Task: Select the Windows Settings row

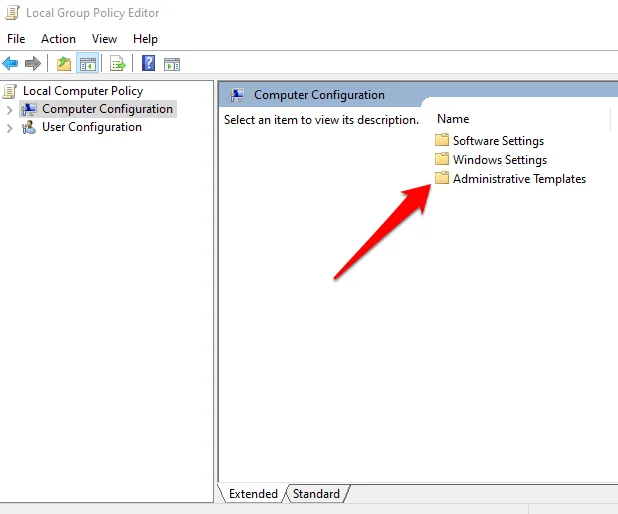Action: pyautogui.click(x=500, y=160)
